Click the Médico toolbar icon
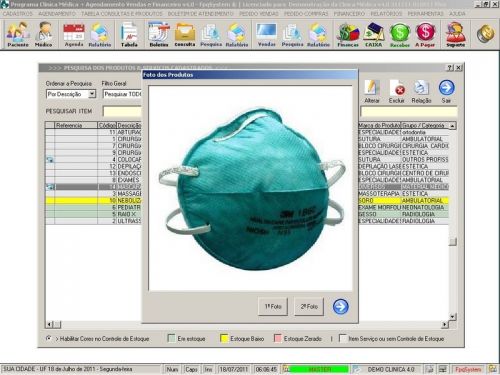Image resolution: width=500 pixels, height=375 pixels. coord(44,34)
